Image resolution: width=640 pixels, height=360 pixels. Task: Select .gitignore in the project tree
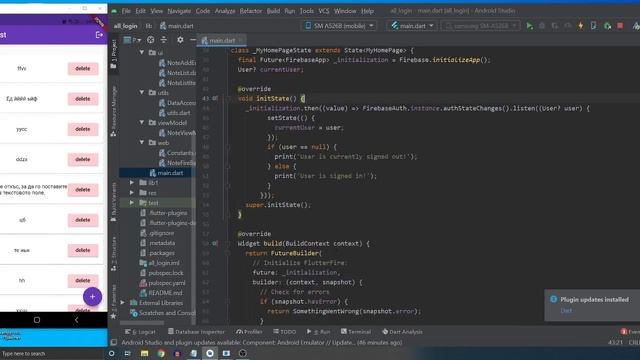[x=157, y=233]
